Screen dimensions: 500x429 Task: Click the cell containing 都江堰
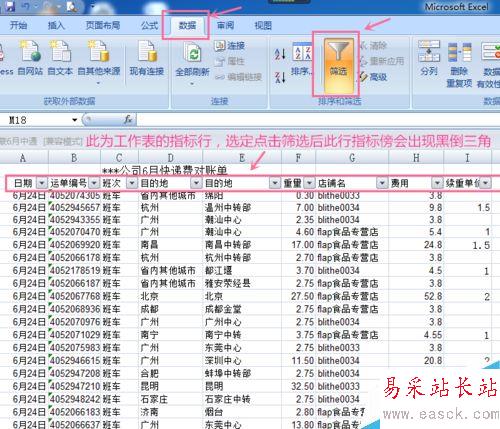tap(243, 271)
